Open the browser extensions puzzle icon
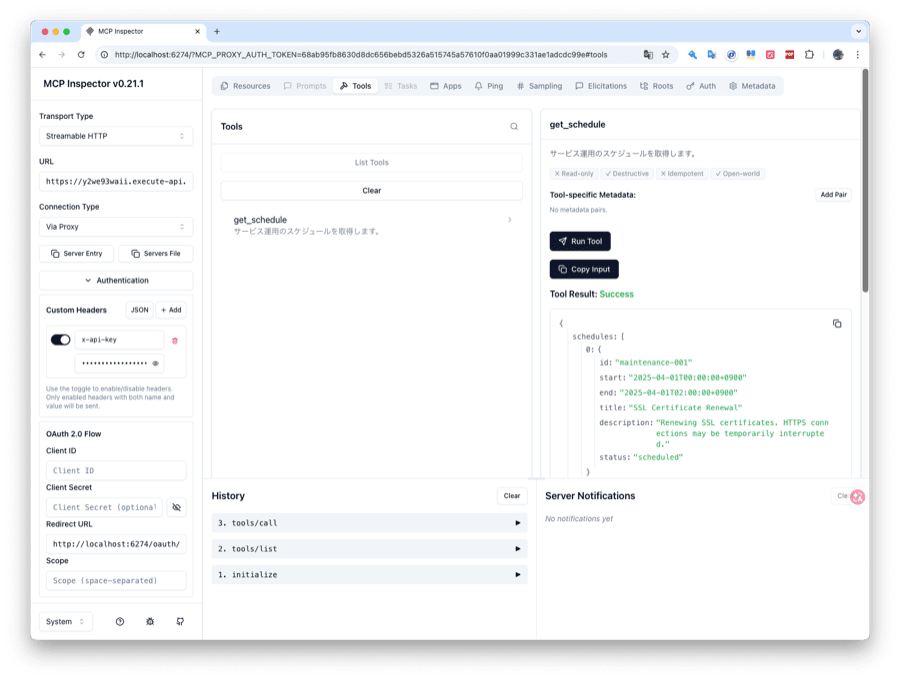This screenshot has width=900, height=680. (809, 55)
